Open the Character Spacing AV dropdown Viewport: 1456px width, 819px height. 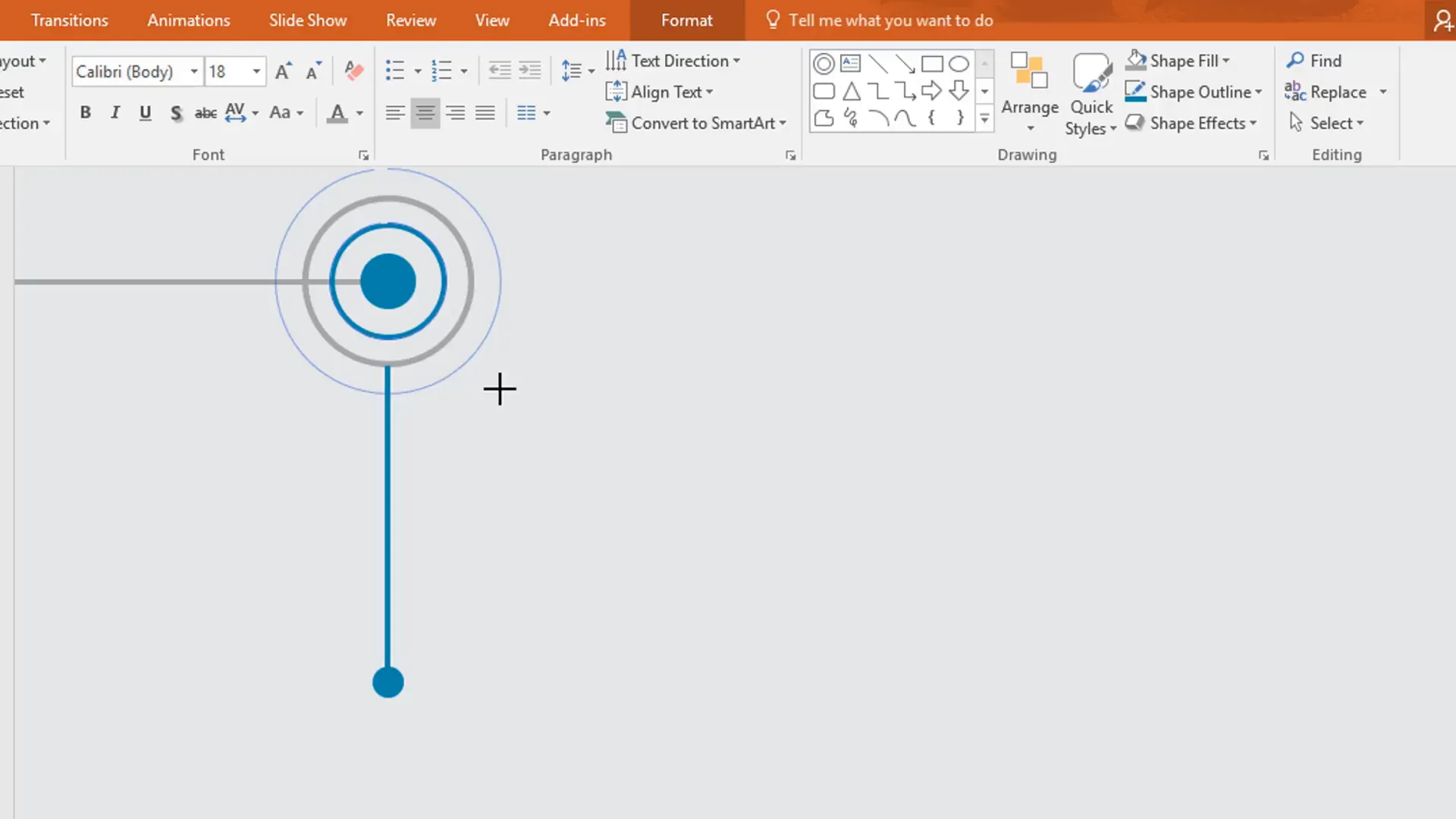coord(242,113)
